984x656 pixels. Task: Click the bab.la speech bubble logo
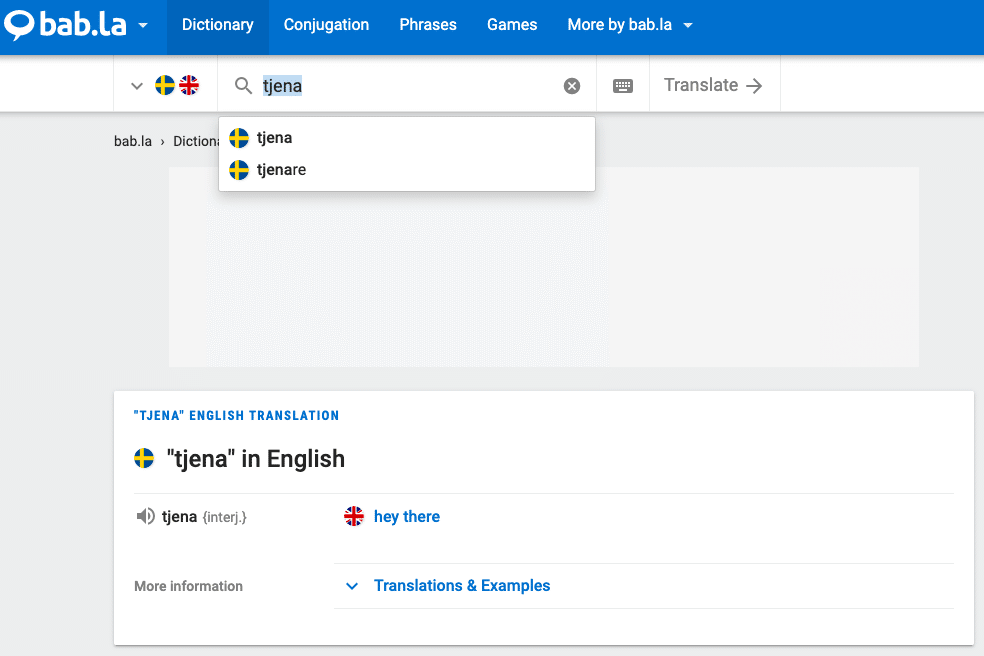click(20, 24)
